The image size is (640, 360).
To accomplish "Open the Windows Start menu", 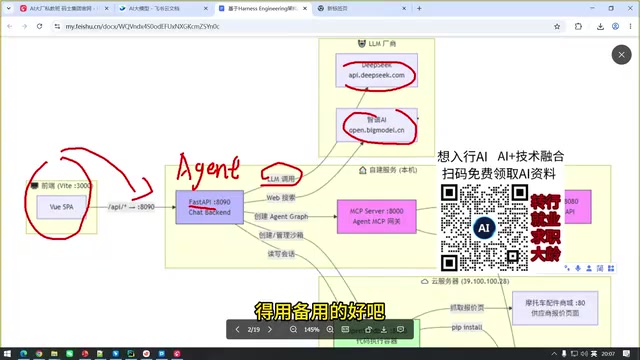I will click(x=7, y=353).
